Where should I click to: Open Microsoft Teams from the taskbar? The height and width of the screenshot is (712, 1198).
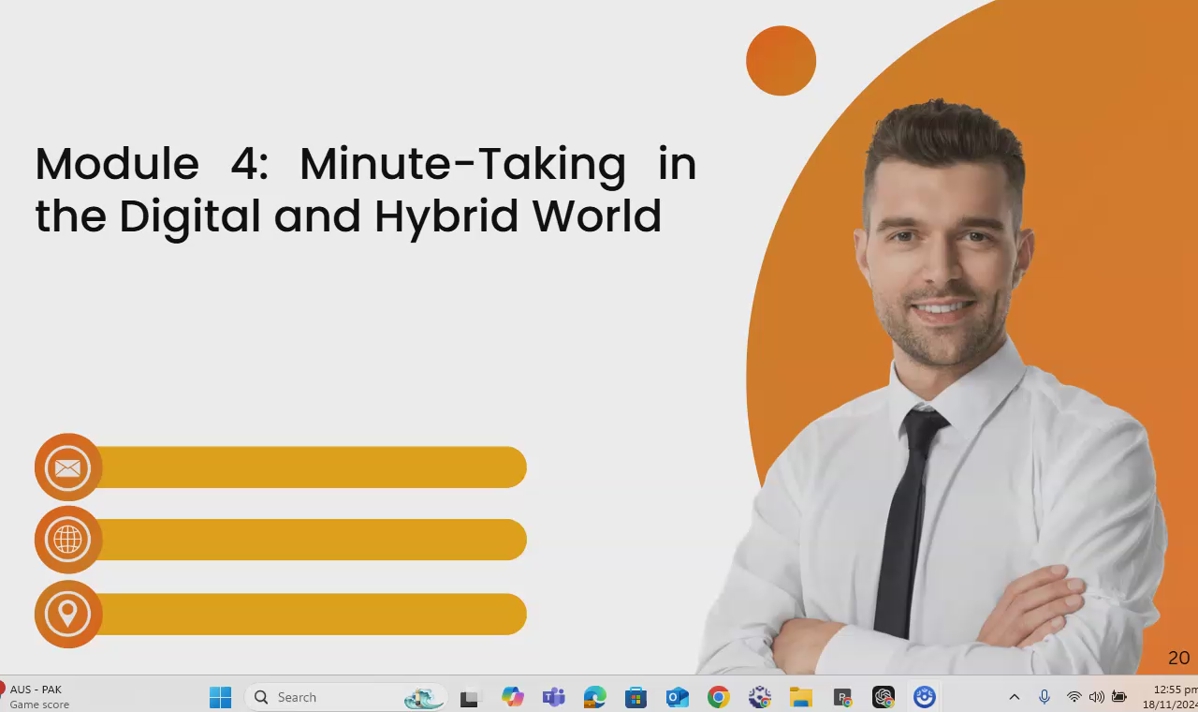click(x=553, y=697)
